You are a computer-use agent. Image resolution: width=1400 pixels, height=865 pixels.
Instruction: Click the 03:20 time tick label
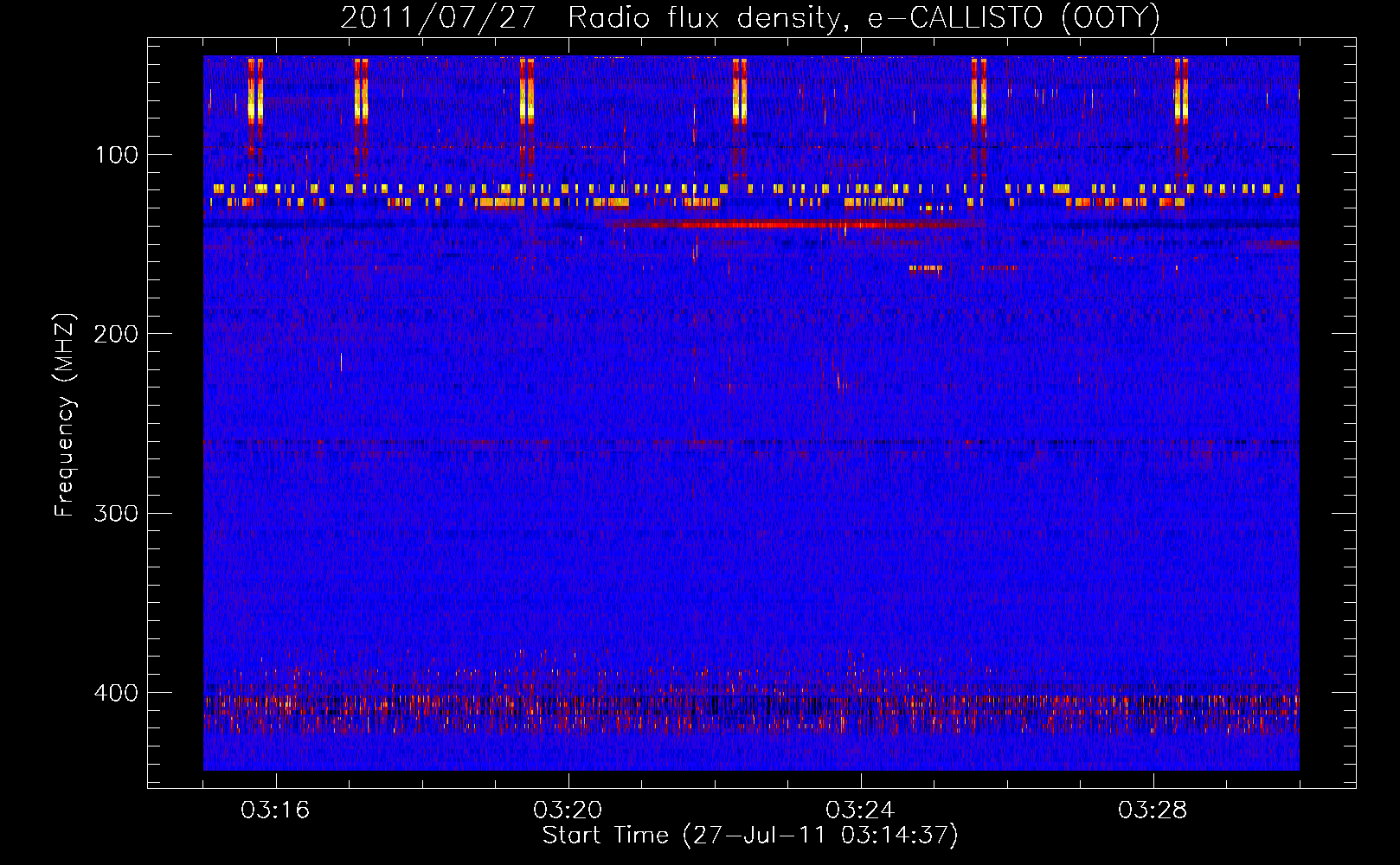tap(568, 811)
